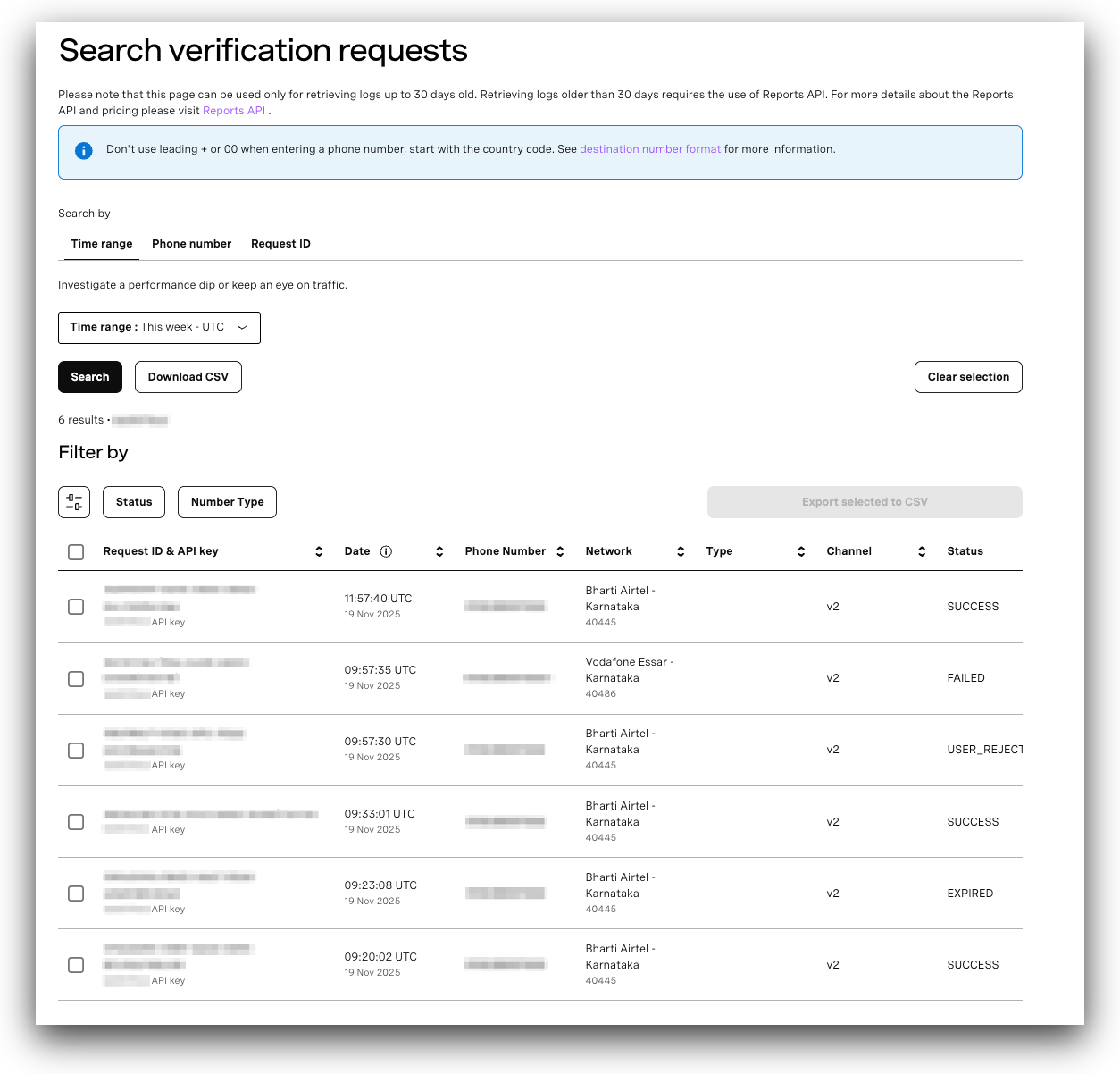Click the Export selected to CSV control
The image size is (1120, 1074).
(x=864, y=501)
